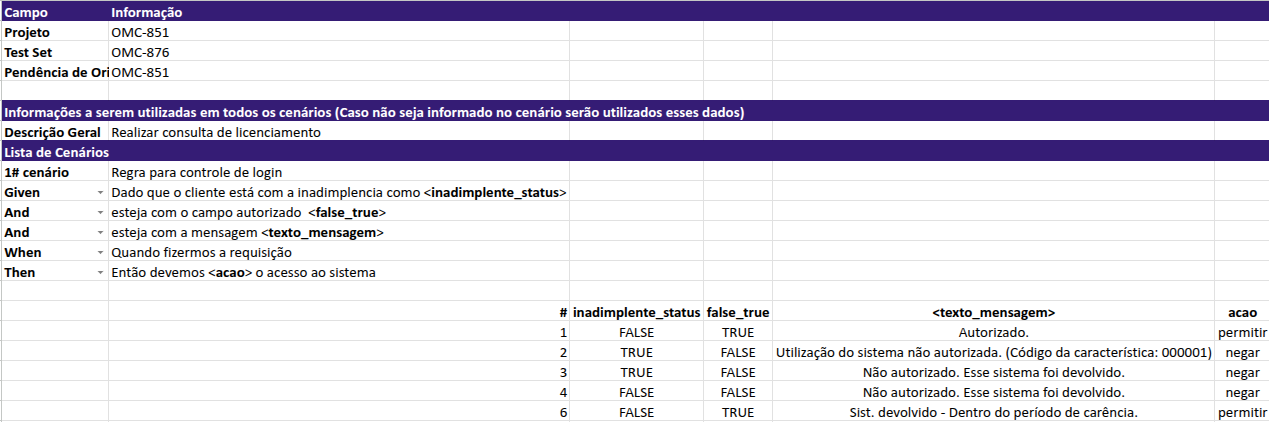Viewport: 1269px width, 422px height.
Task: Open the Given row dropdown arrow
Action: [100, 192]
